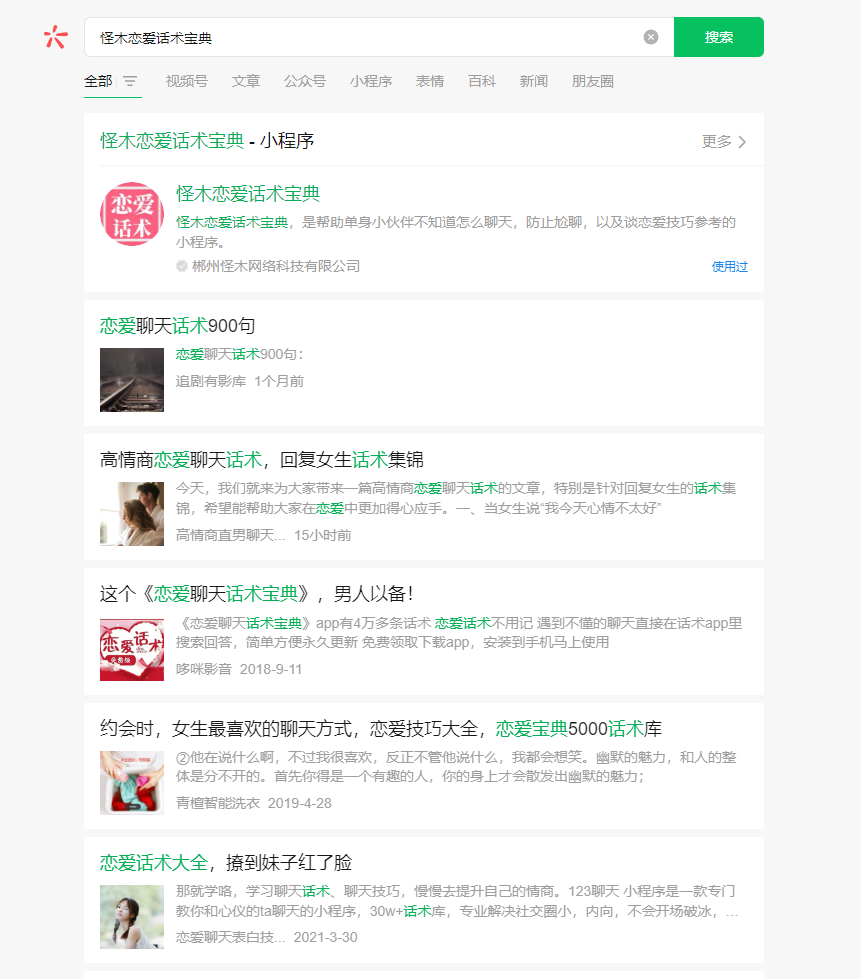Click the pink 恋爱话术 mini program icon
The image size is (861, 979).
pyautogui.click(x=132, y=214)
